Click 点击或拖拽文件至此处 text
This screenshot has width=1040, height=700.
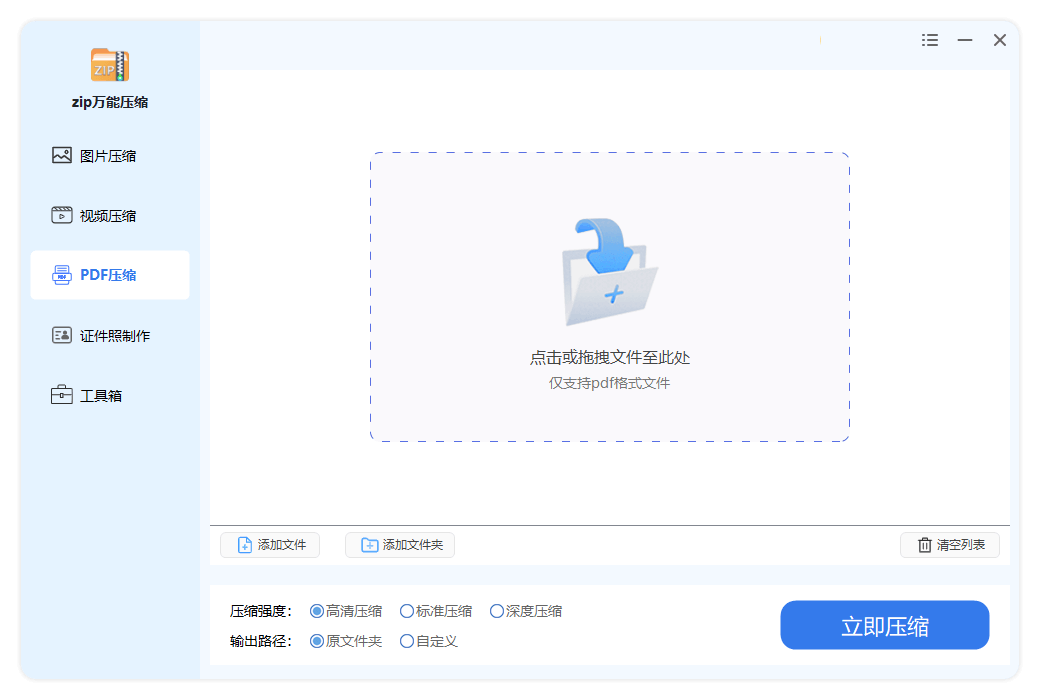point(610,358)
